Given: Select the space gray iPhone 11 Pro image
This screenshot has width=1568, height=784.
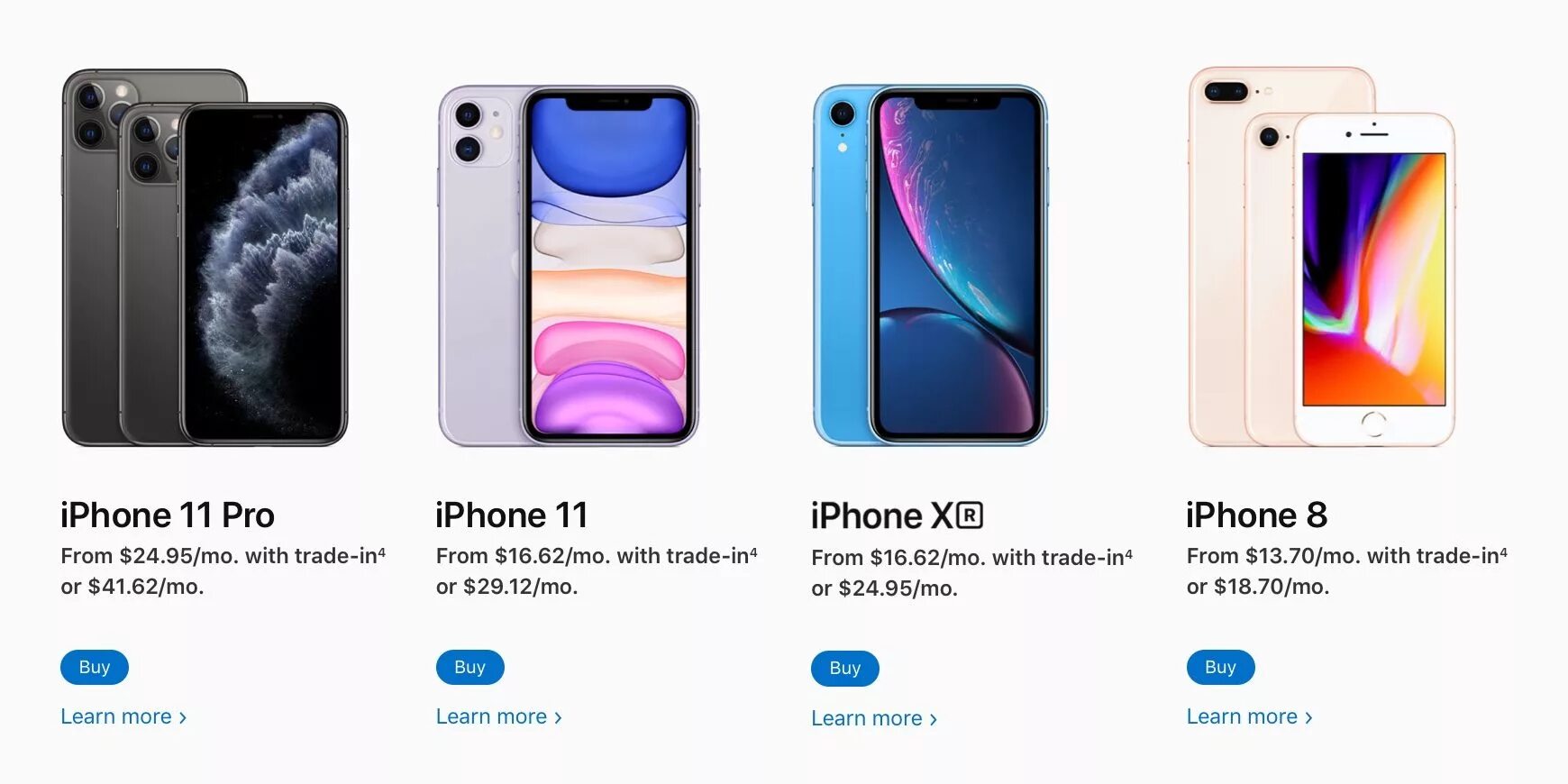Looking at the screenshot, I should click(x=205, y=258).
